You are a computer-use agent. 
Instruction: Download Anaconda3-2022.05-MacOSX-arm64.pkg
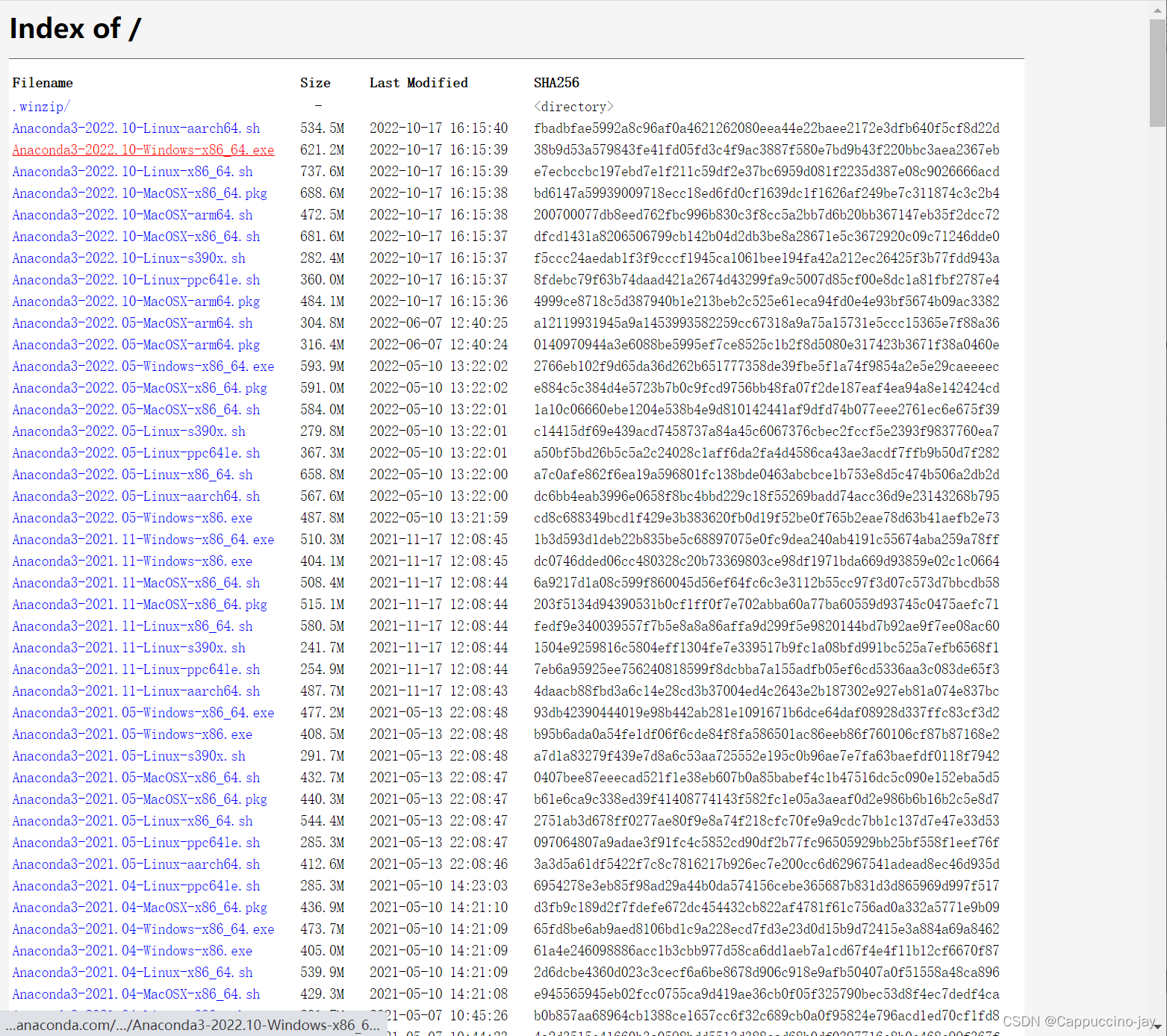[x=136, y=345]
